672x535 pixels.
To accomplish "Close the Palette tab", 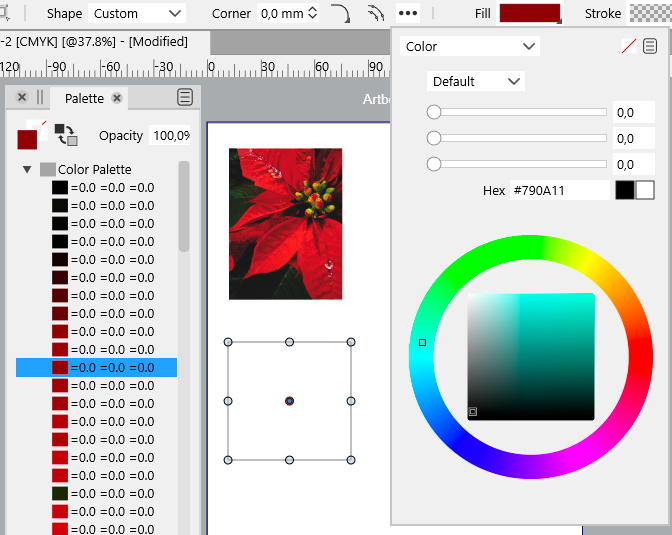I will point(117,98).
